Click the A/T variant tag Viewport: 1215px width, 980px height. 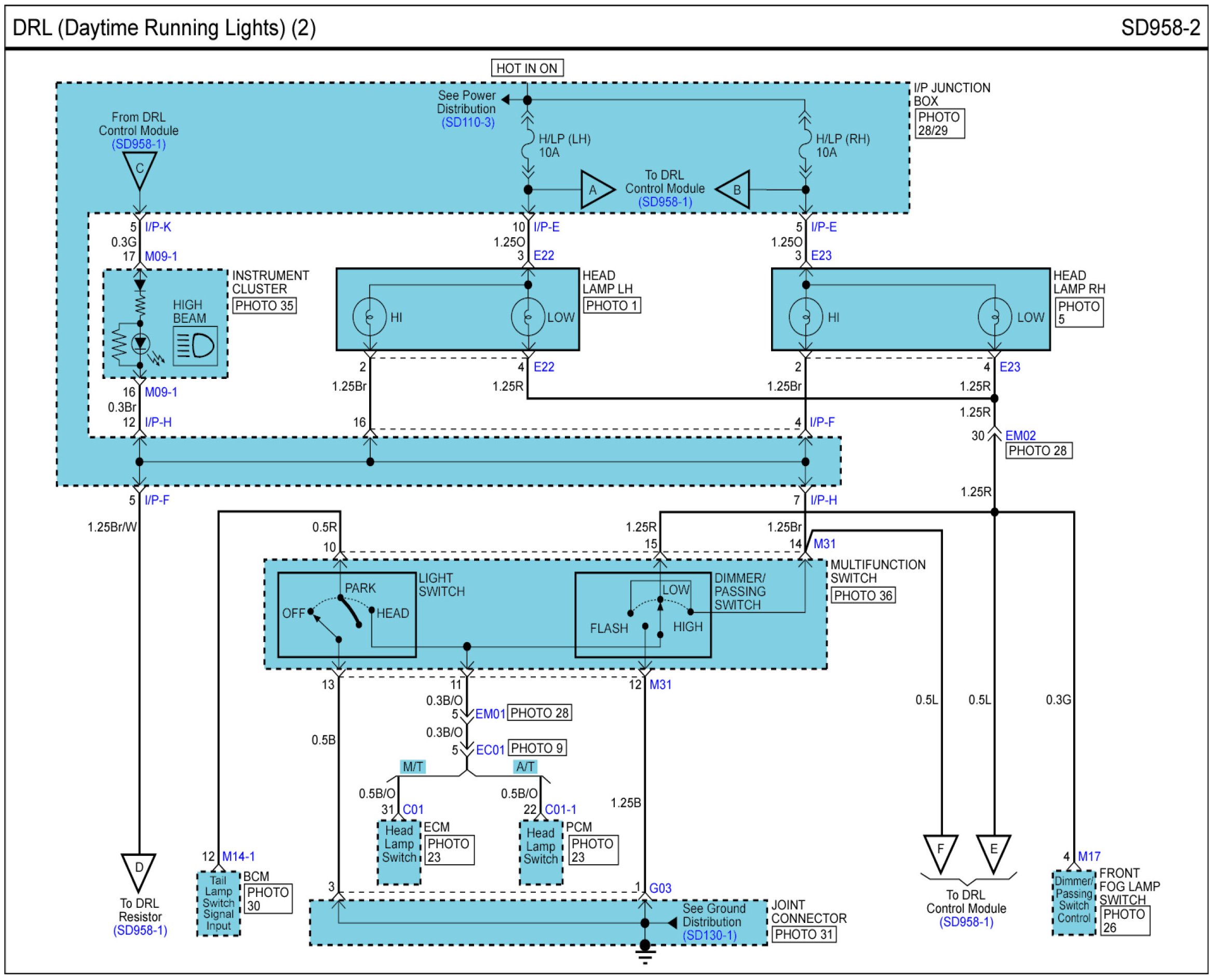point(525,767)
